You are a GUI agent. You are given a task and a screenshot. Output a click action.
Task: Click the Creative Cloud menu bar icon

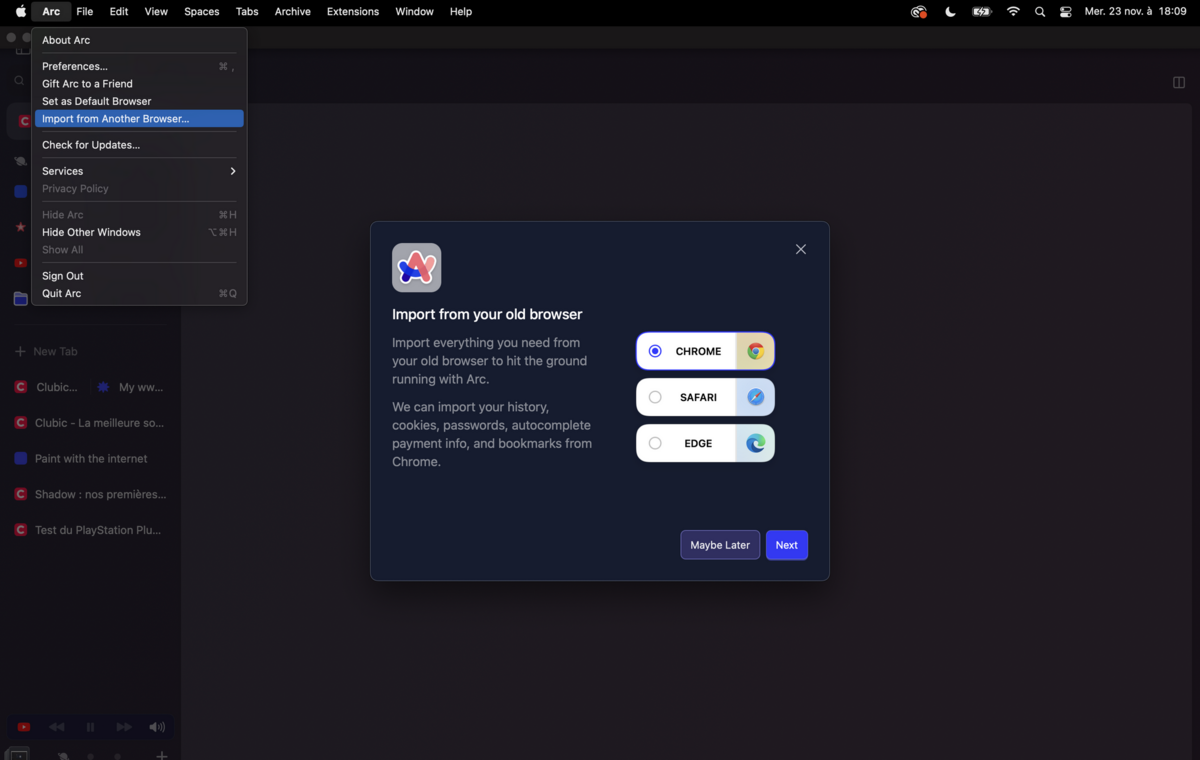pyautogui.click(x=918, y=12)
